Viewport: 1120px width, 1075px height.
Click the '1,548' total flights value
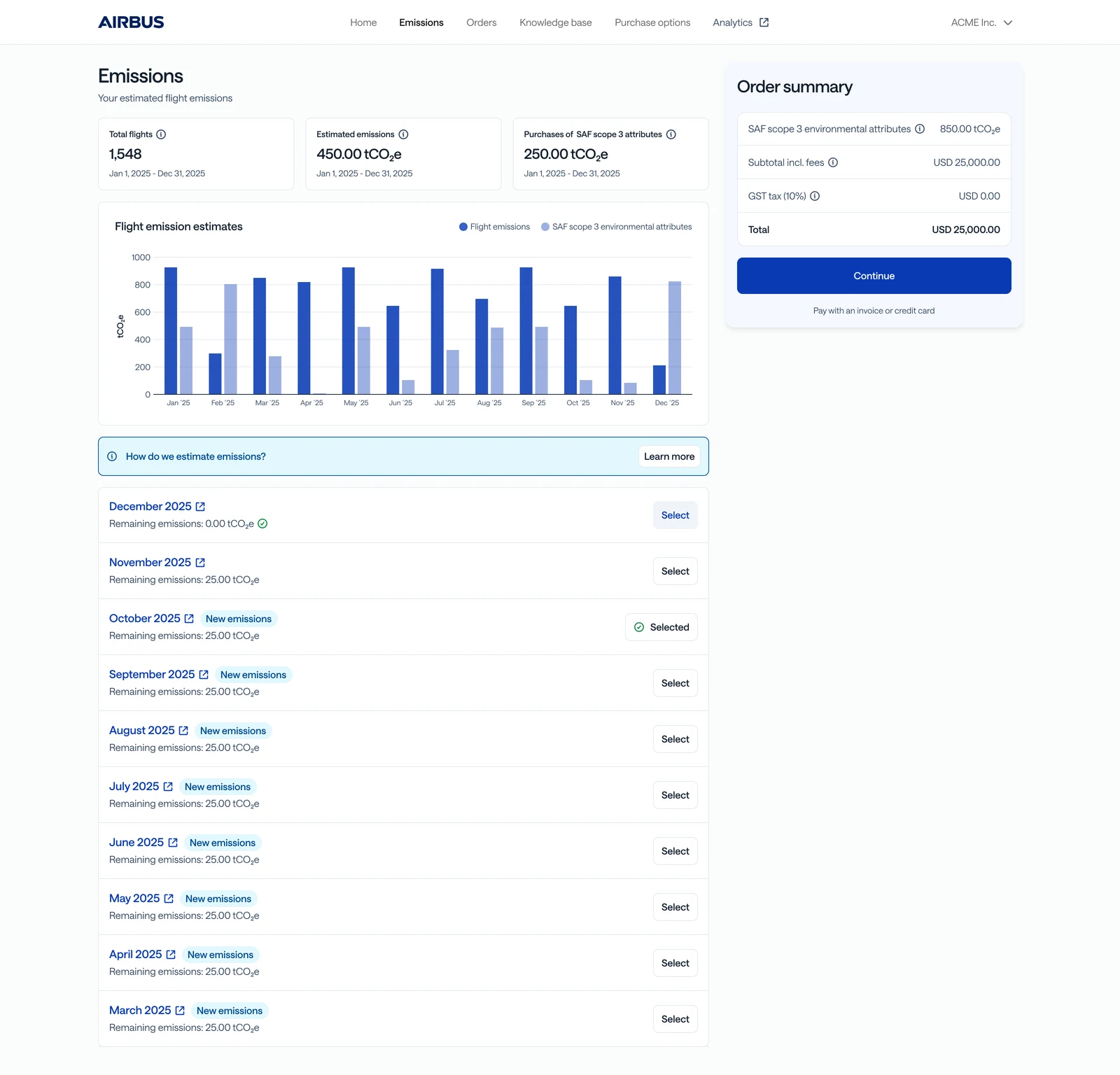pyautogui.click(x=125, y=154)
